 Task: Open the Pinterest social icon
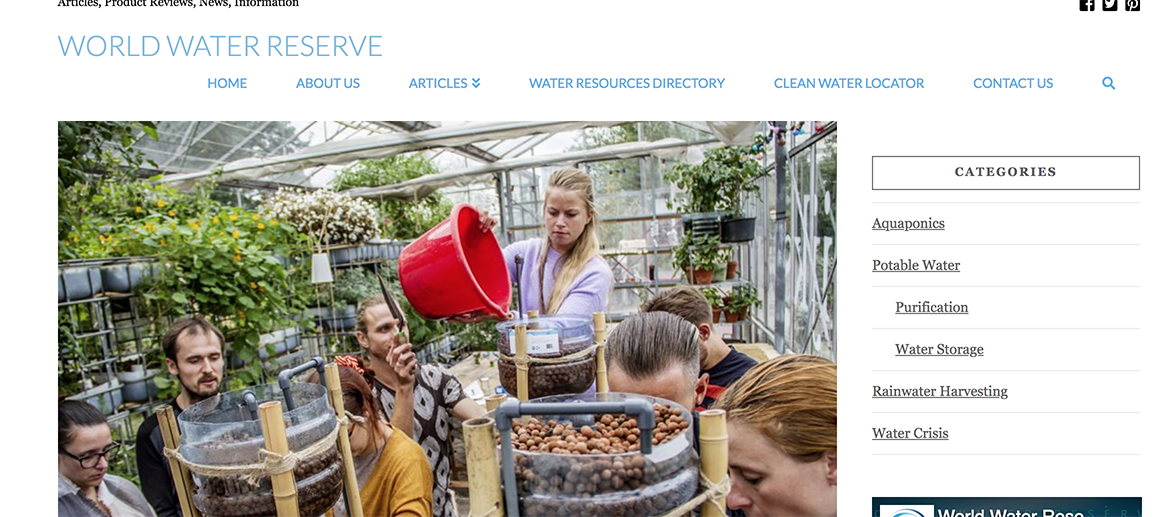1133,4
